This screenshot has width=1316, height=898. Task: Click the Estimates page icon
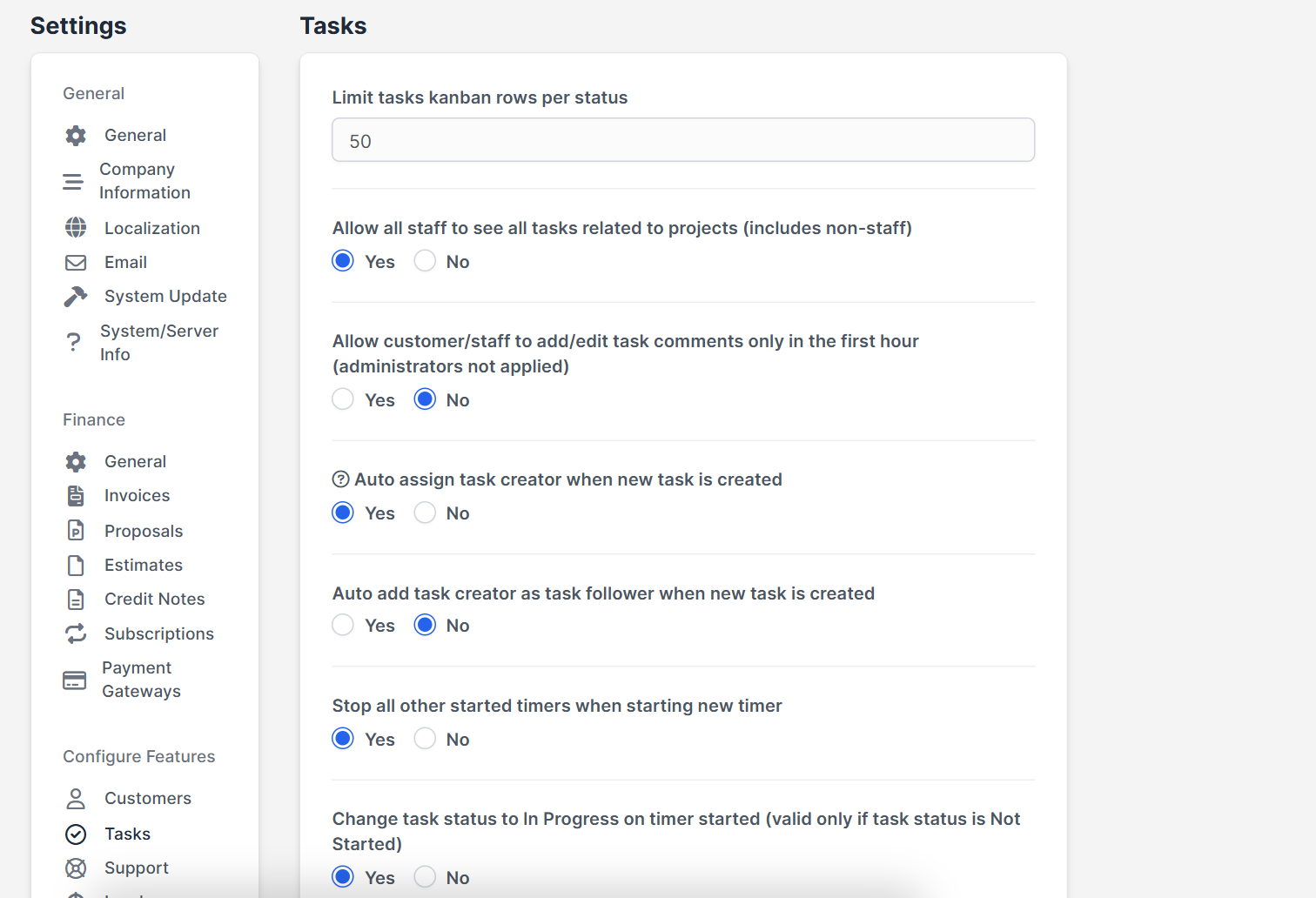coord(76,566)
